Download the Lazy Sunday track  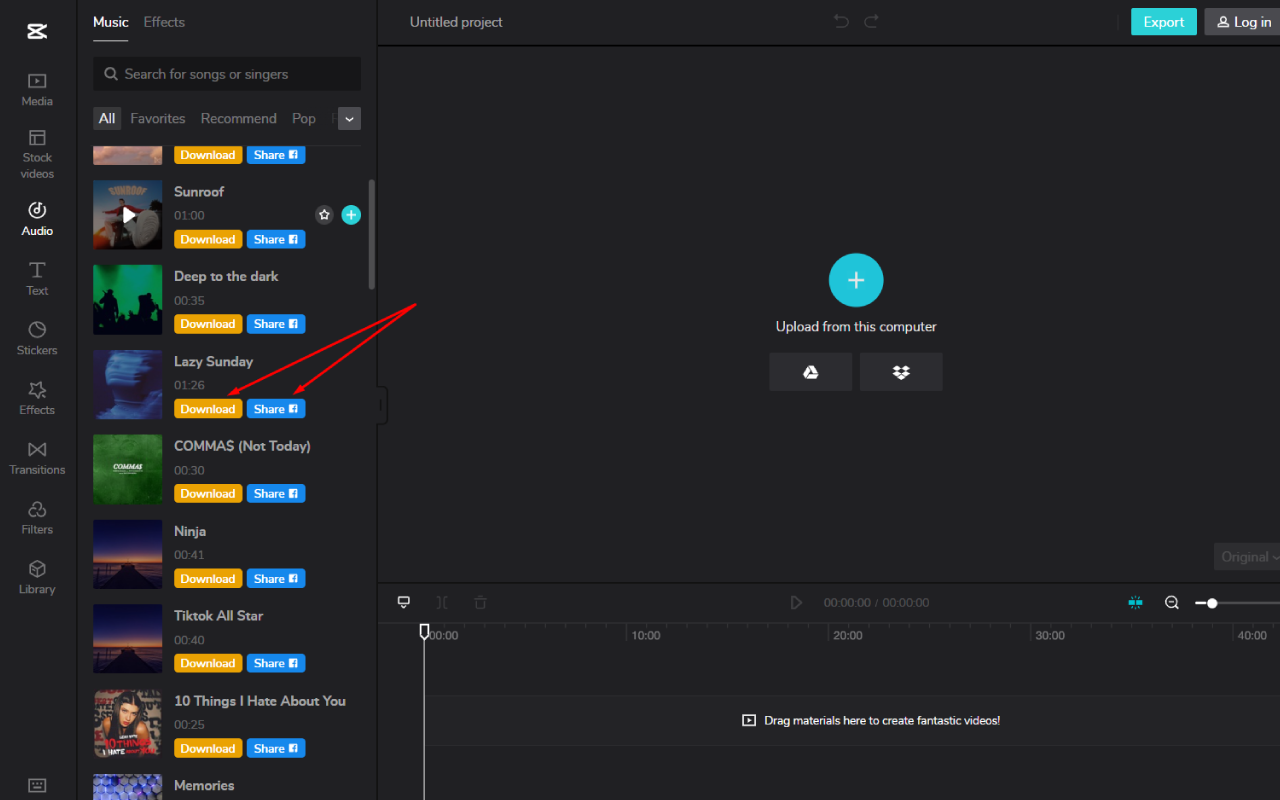coord(207,408)
